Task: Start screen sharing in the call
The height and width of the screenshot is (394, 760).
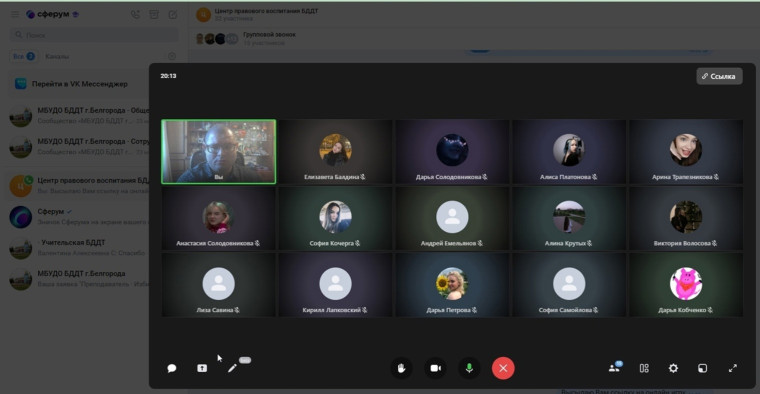Action: pyautogui.click(x=202, y=368)
